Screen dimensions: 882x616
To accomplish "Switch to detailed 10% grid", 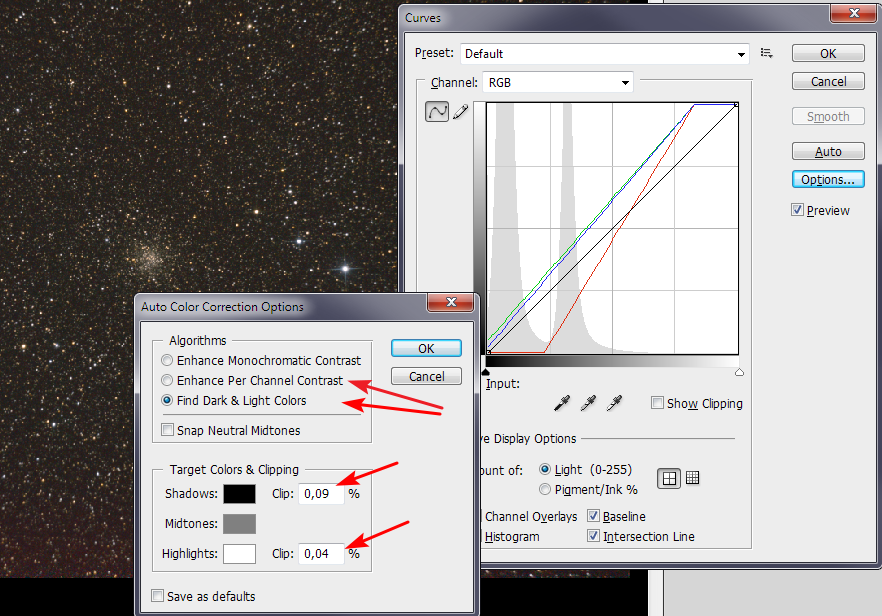I will [692, 479].
